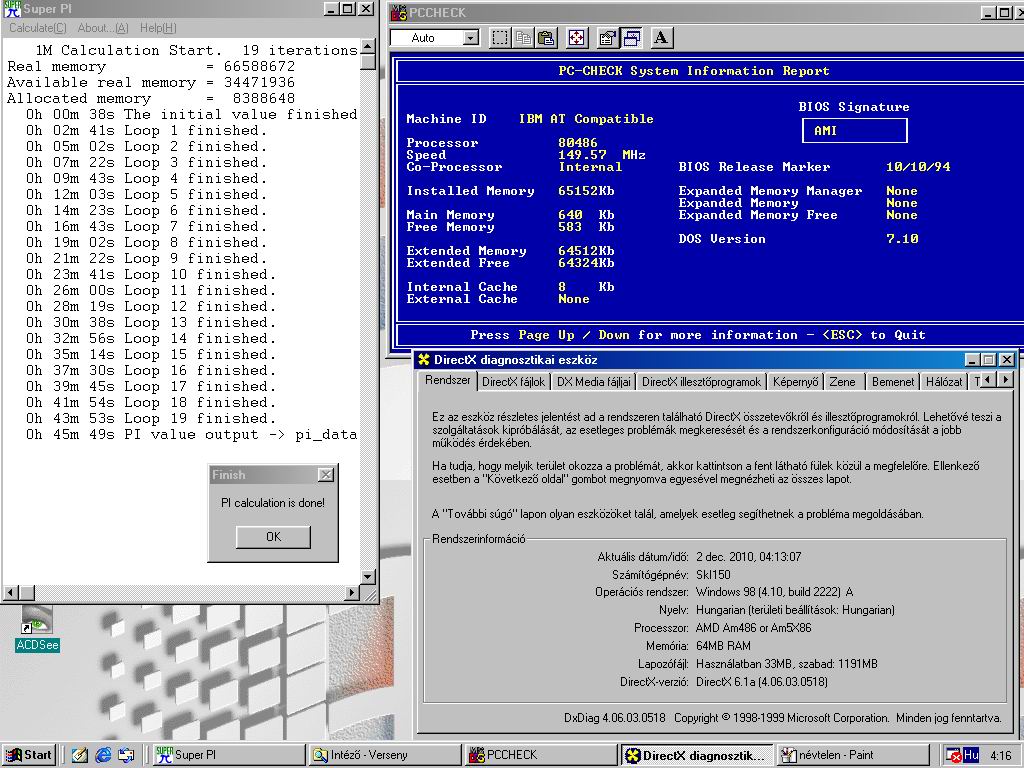Minimize the Super PI window
The height and width of the screenshot is (768, 1024).
(332, 9)
